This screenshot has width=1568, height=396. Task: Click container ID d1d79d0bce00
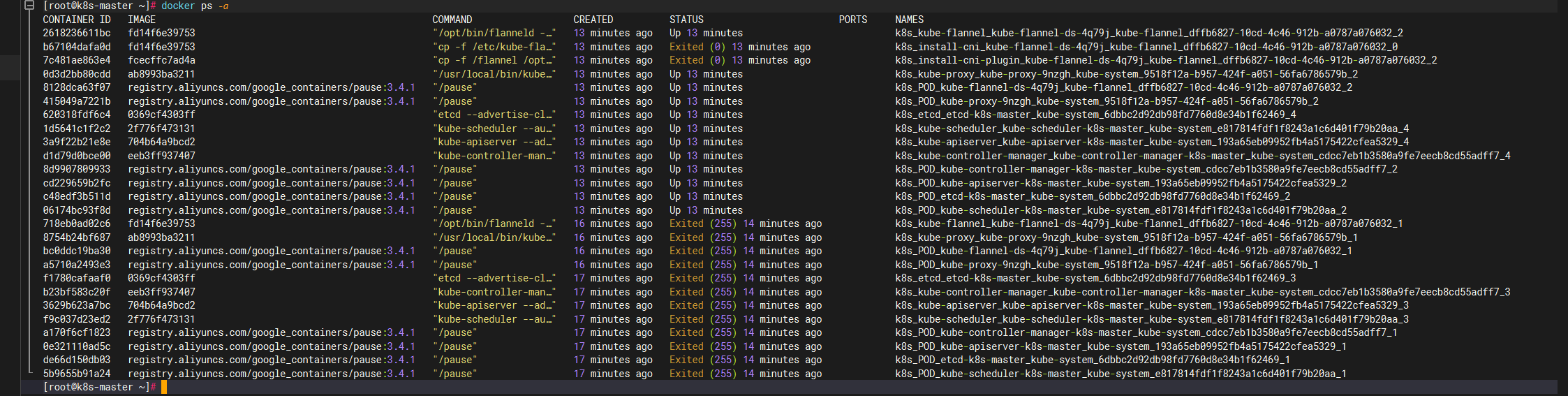77,156
